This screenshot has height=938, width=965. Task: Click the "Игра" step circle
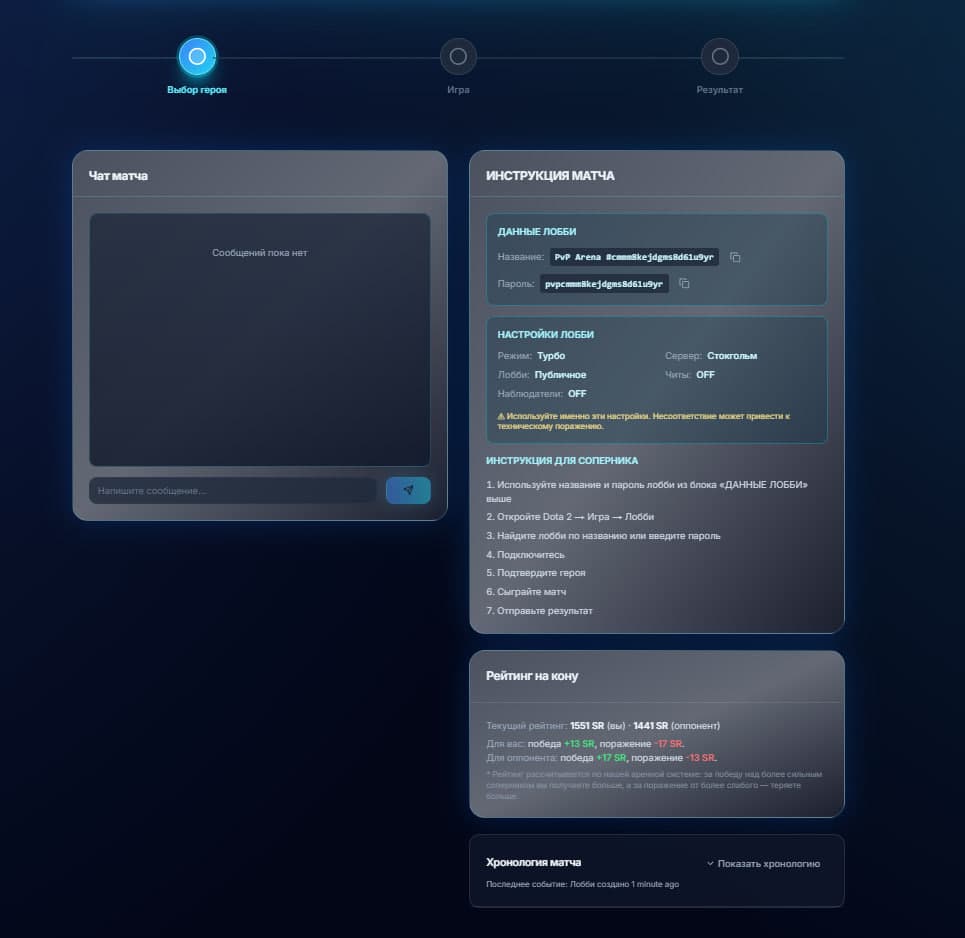tap(458, 56)
